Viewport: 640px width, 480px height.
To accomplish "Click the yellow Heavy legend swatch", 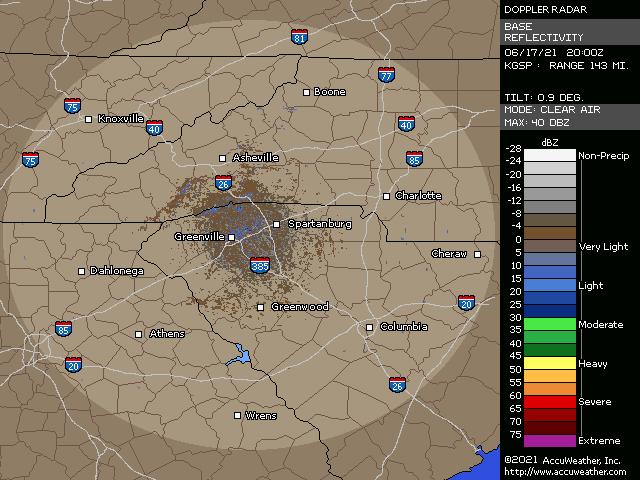I will click(539, 363).
